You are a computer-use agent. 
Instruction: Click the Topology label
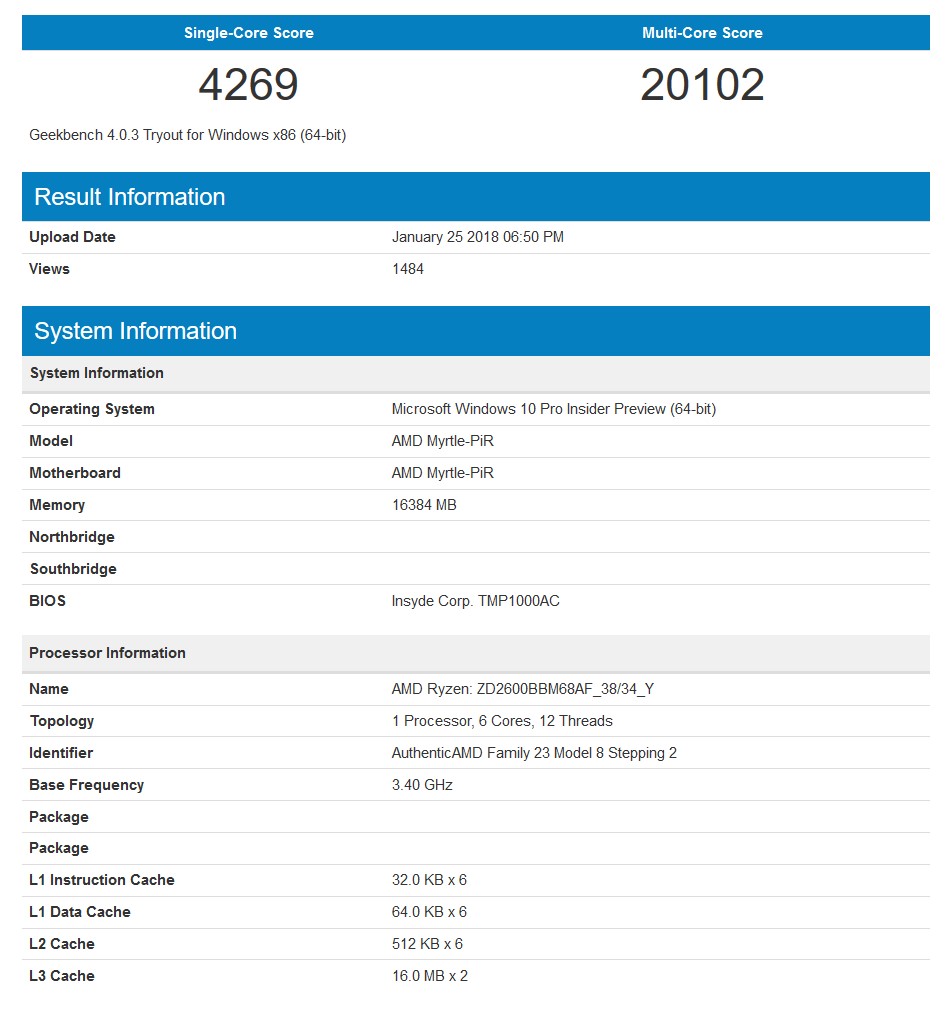tap(62, 721)
